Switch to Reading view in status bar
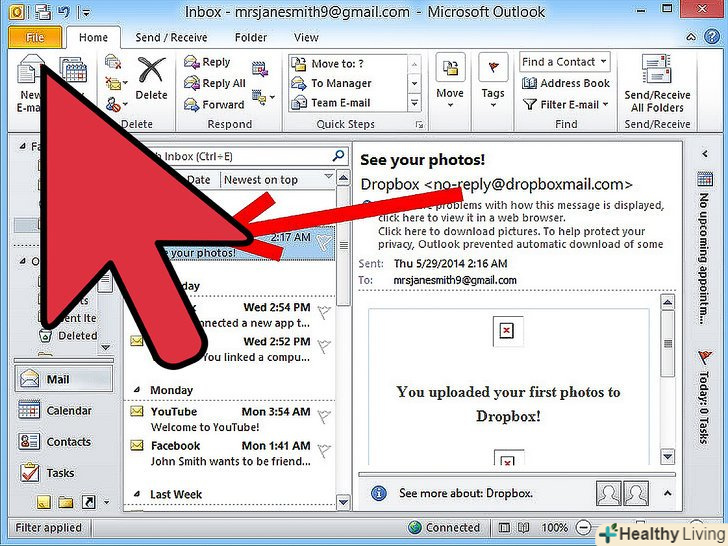The height and width of the screenshot is (546, 728). [524, 527]
